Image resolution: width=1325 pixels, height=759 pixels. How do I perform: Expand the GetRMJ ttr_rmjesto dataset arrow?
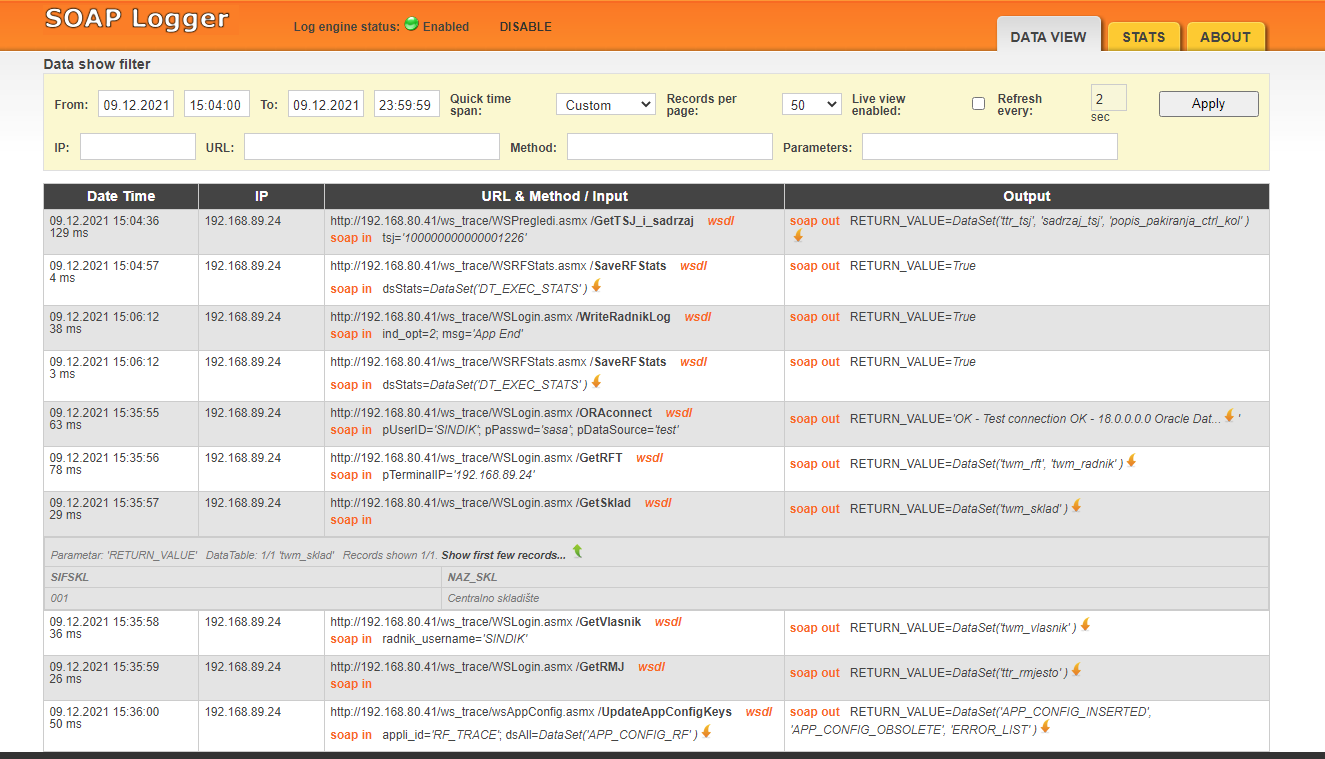coord(1076,670)
